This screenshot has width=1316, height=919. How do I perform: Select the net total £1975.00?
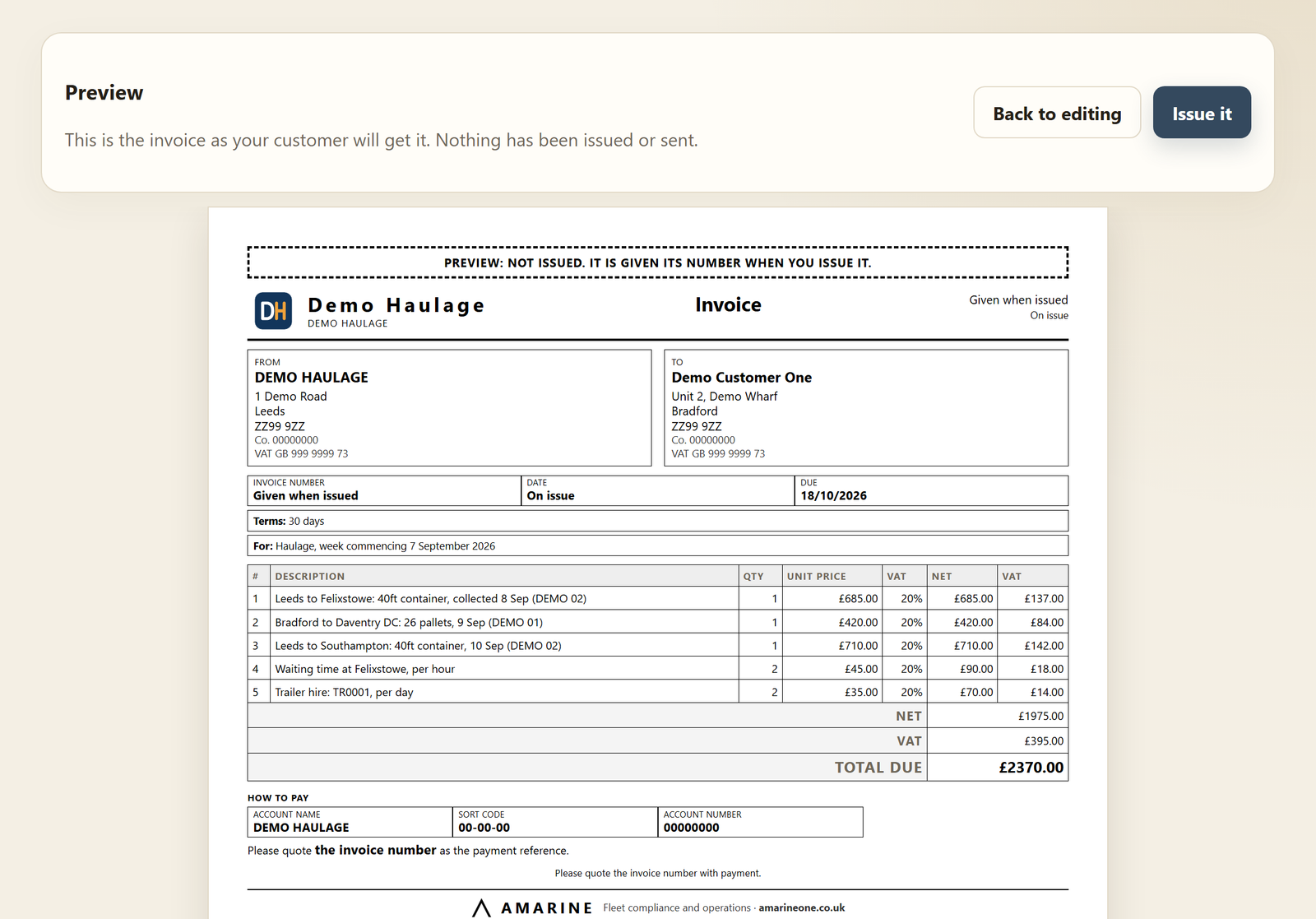pos(1040,716)
